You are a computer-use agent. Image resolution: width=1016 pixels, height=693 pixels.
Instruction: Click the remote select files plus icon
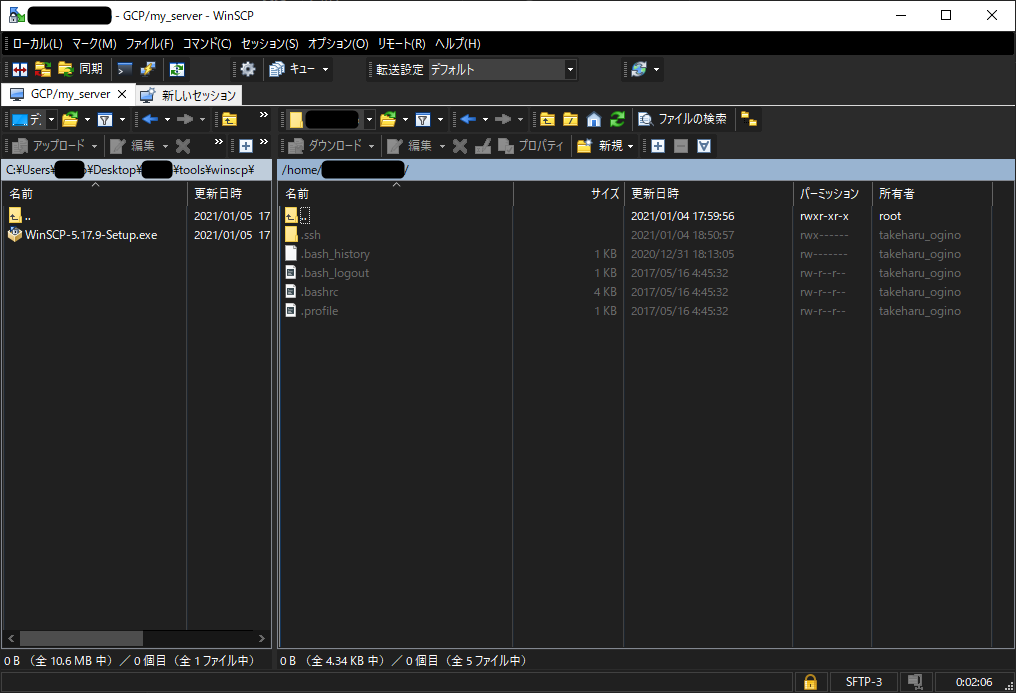click(658, 146)
